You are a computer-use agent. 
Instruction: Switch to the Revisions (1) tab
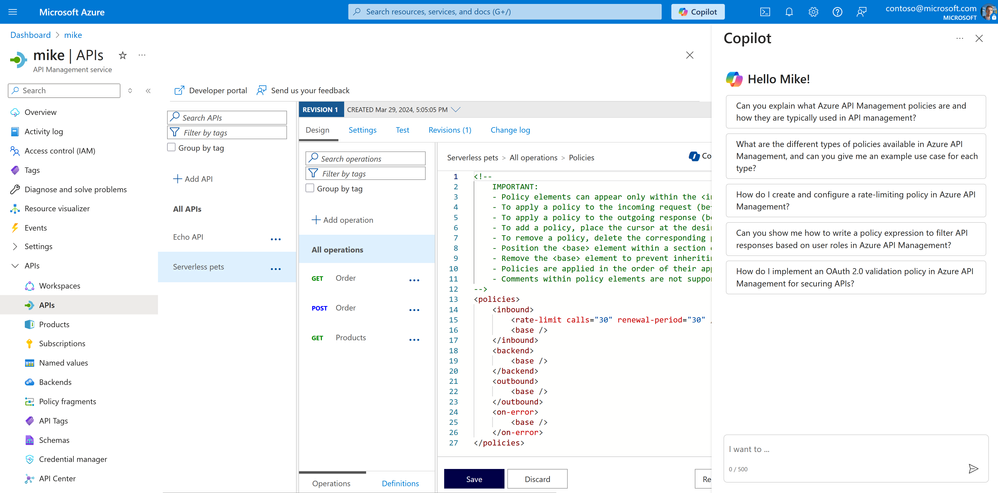[x=450, y=130]
